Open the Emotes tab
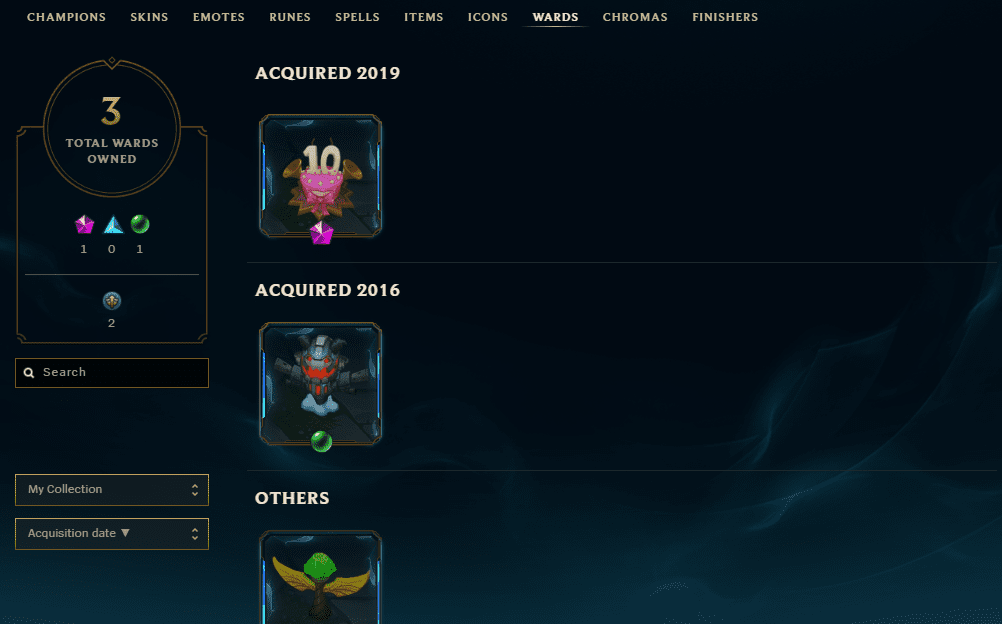 point(219,17)
